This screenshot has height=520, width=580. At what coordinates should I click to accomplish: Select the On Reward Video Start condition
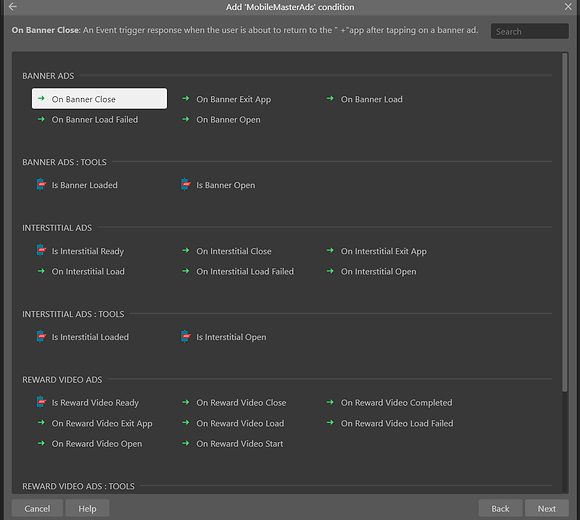pos(240,443)
